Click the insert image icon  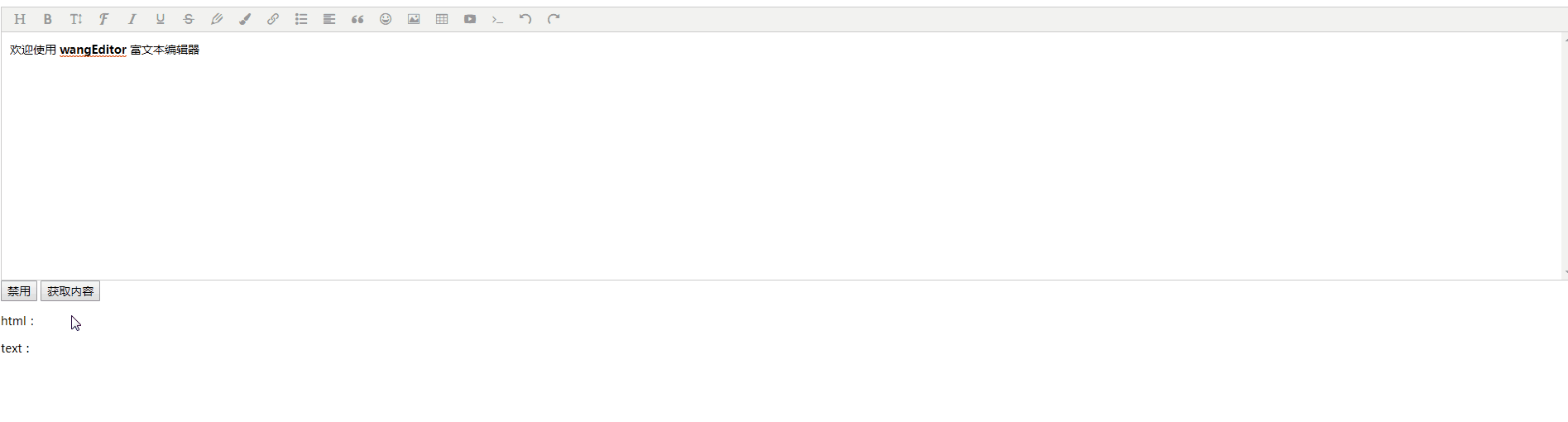[414, 19]
